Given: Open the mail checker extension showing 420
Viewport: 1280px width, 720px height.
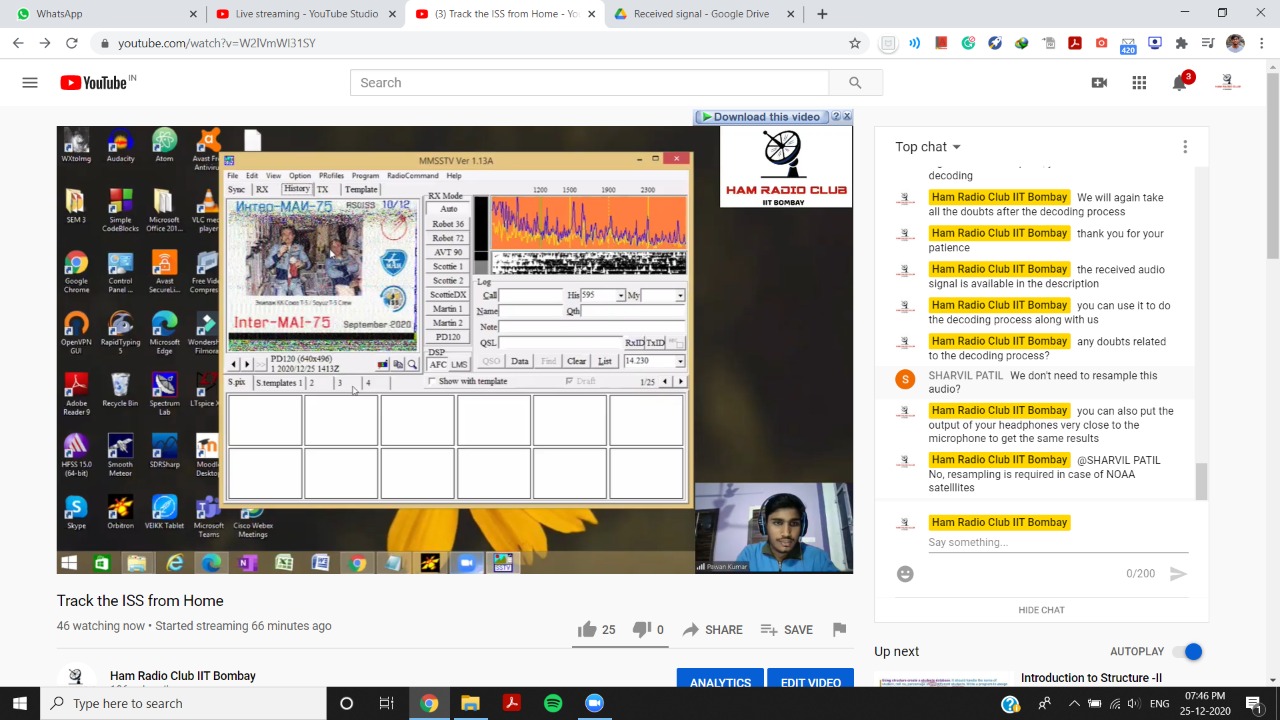Looking at the screenshot, I should [x=1128, y=44].
